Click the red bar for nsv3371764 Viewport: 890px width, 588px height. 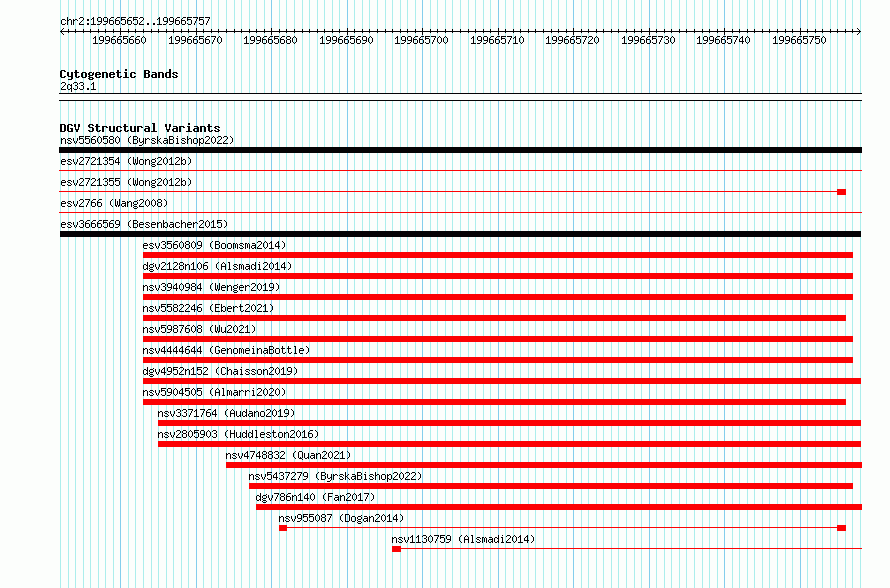point(509,423)
